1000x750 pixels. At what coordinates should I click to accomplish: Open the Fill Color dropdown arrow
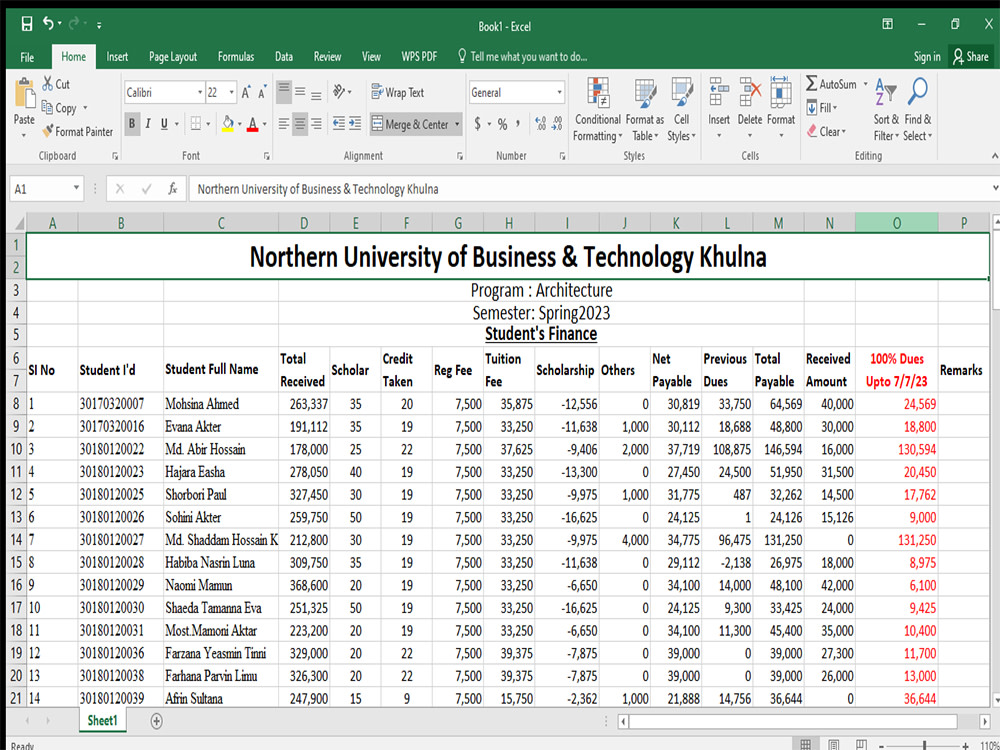tap(238, 124)
